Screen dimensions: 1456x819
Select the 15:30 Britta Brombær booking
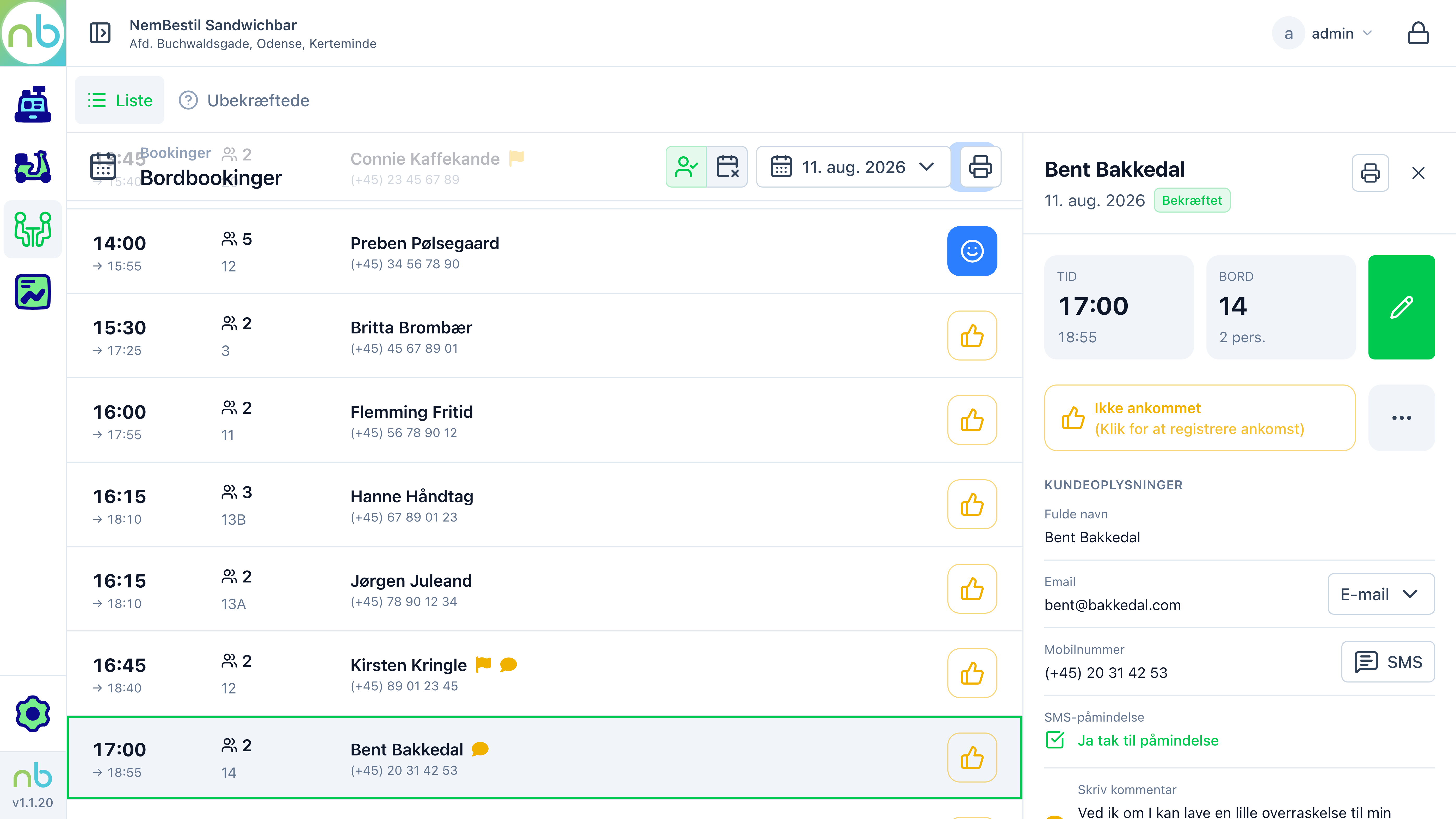544,336
